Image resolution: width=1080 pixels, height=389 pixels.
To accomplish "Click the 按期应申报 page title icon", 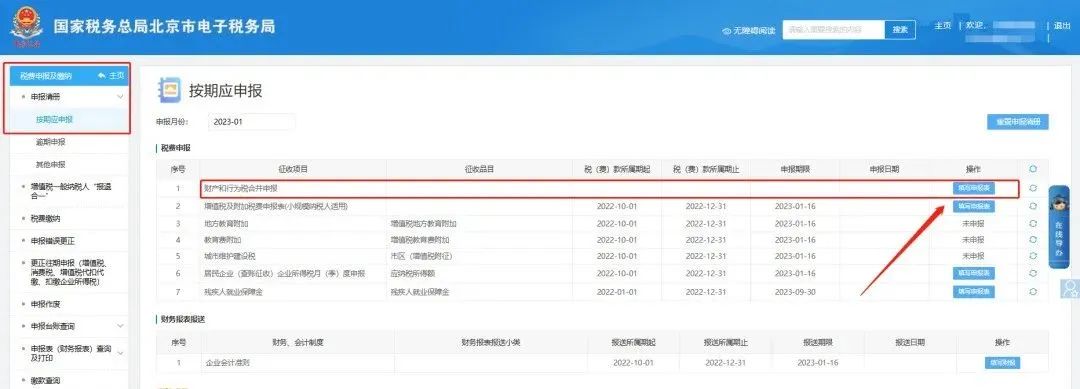I will 169,90.
